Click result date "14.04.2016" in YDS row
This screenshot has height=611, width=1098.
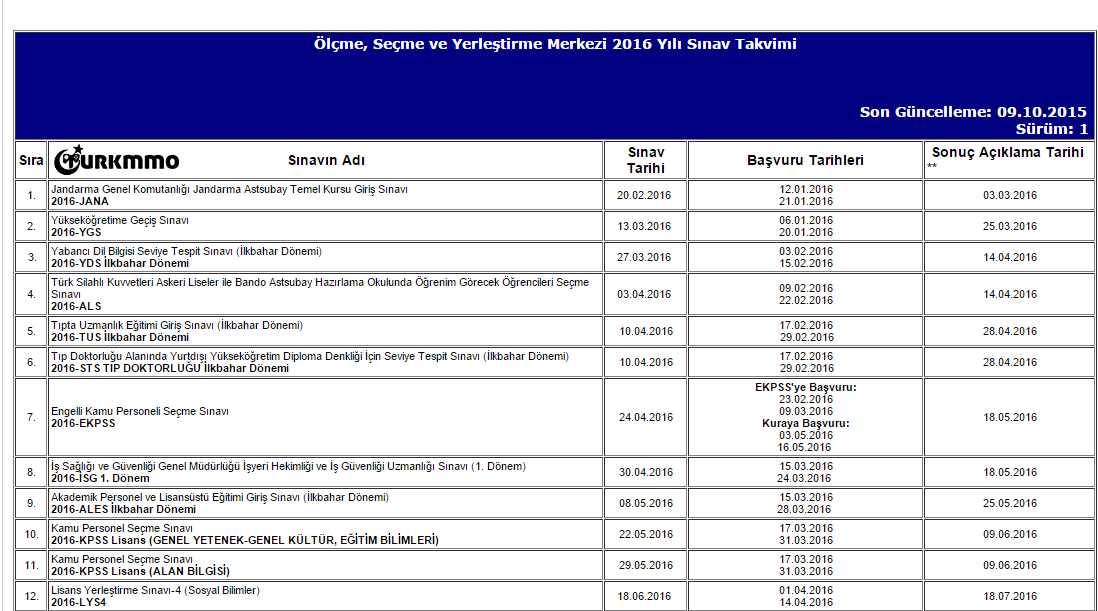click(x=1010, y=257)
